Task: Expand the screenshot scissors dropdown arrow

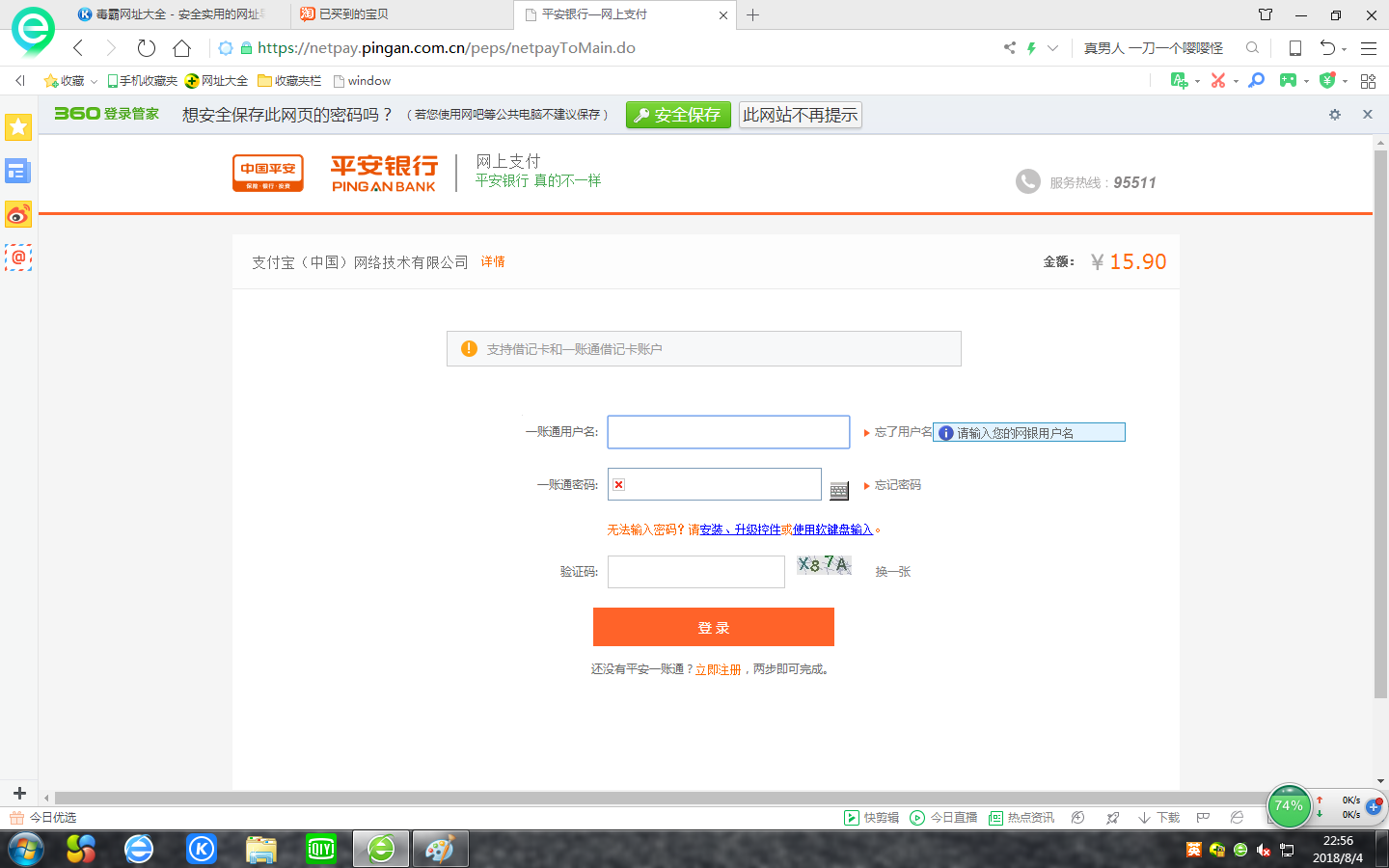Action: coord(1236,81)
